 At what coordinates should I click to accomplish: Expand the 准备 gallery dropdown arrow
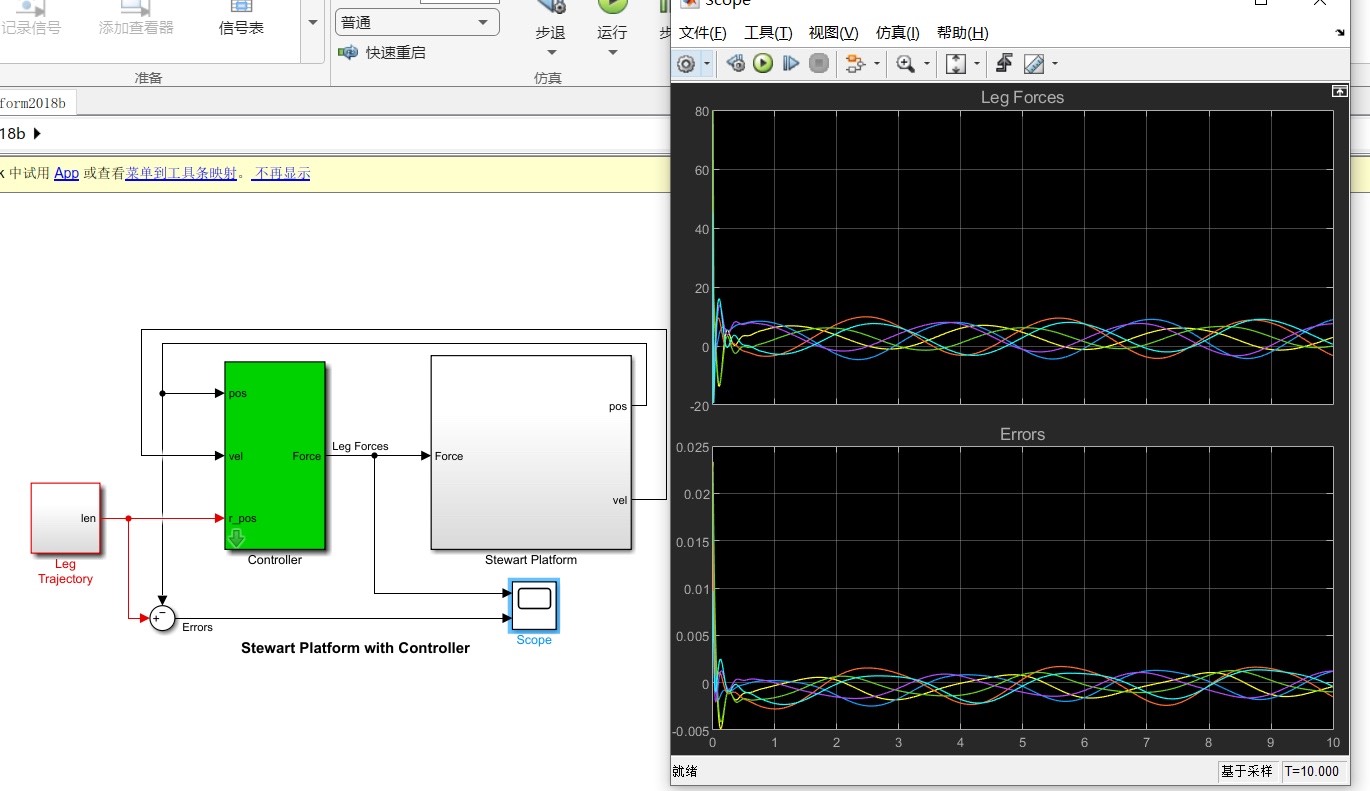coord(313,22)
